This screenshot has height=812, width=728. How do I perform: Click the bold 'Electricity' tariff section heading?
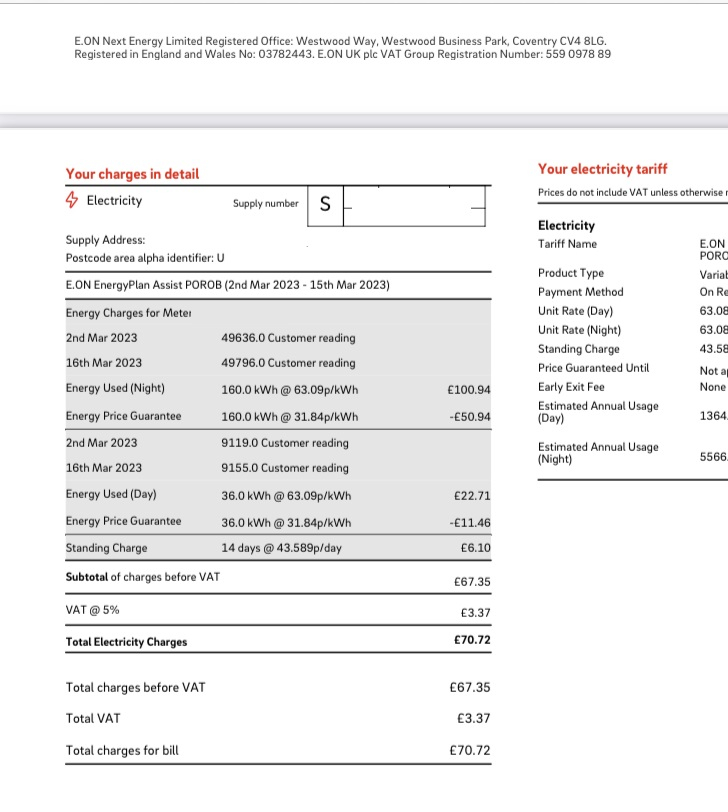click(x=566, y=226)
